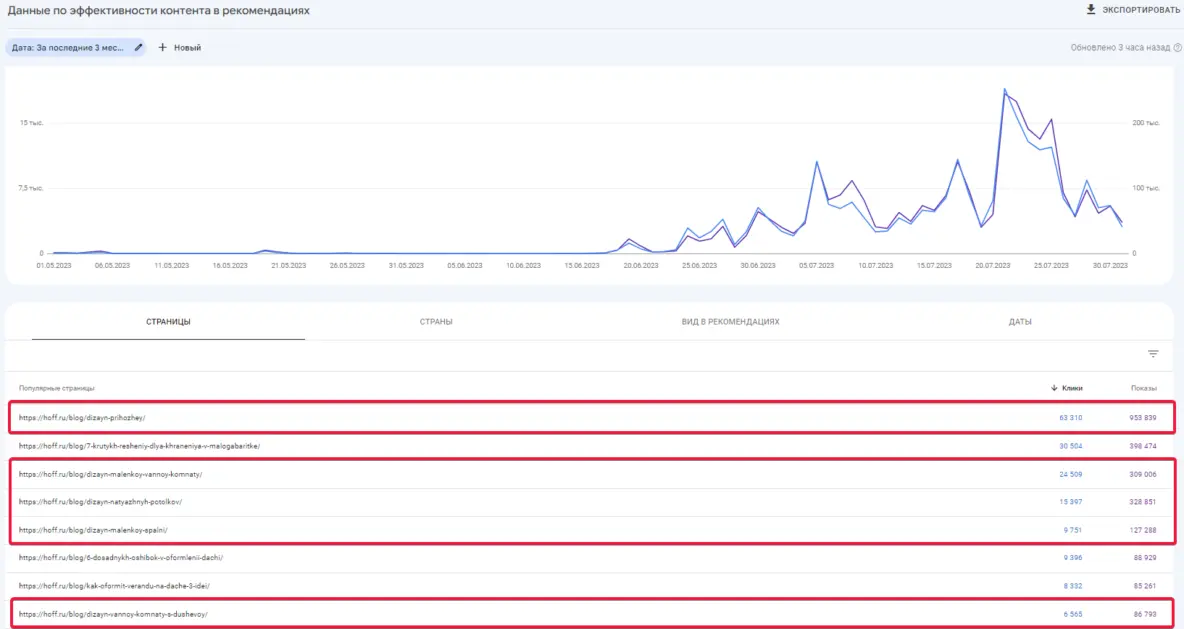Click the plus icon to add new filter

tap(162, 47)
